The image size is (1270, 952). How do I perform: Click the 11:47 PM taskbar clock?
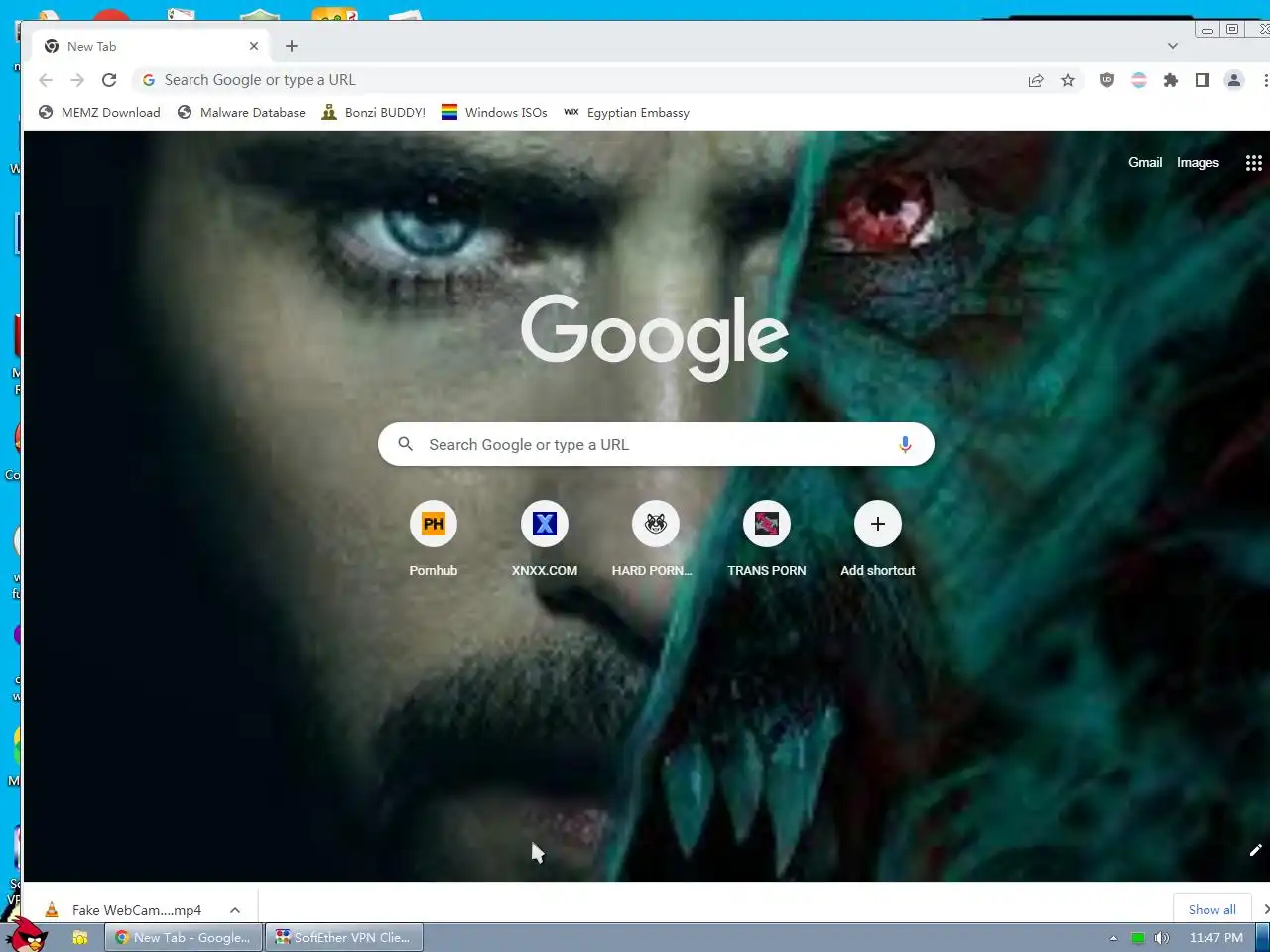tap(1215, 938)
